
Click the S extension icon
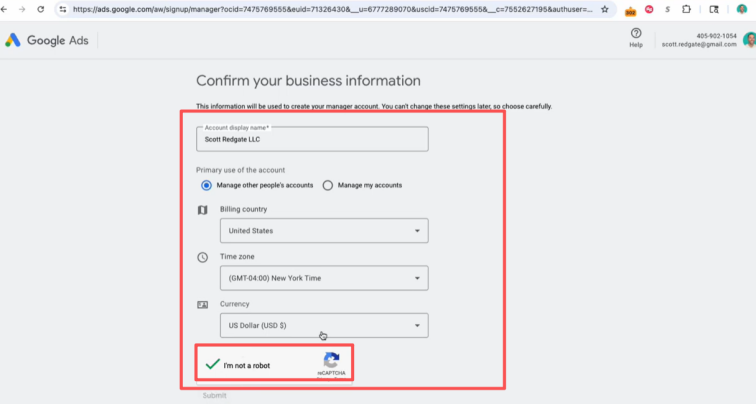(667, 9)
